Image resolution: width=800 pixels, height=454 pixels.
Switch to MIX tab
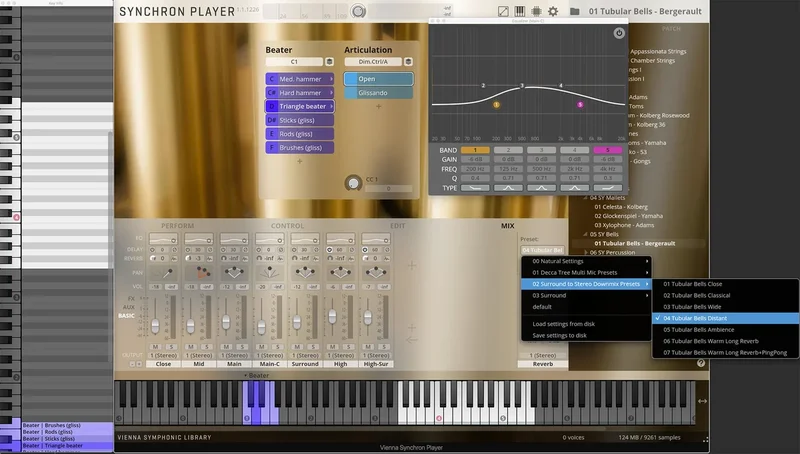pos(508,225)
